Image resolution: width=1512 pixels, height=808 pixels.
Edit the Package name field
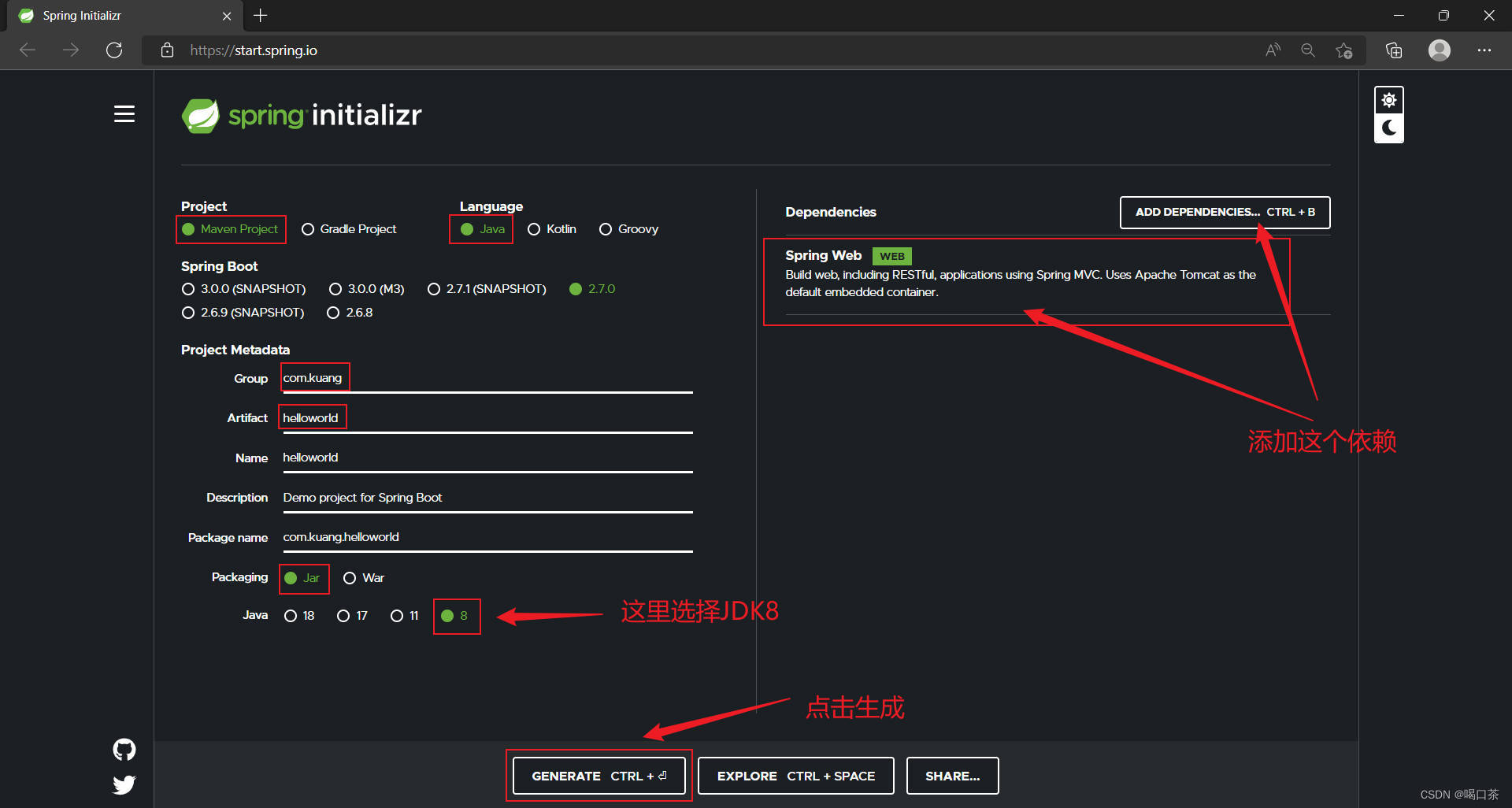487,538
